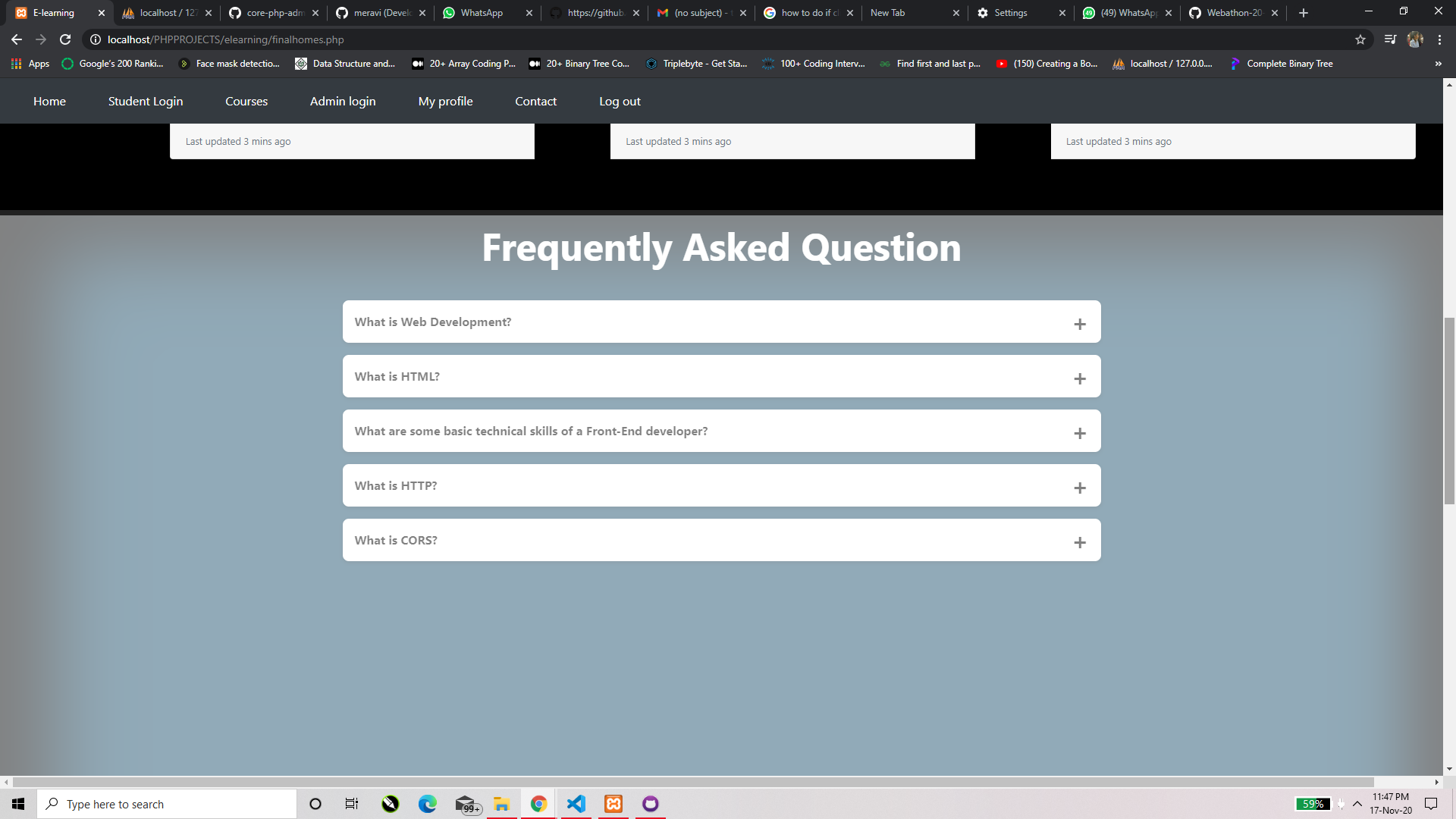Open the Courses navigation link
This screenshot has height=819, width=1456.
(246, 101)
